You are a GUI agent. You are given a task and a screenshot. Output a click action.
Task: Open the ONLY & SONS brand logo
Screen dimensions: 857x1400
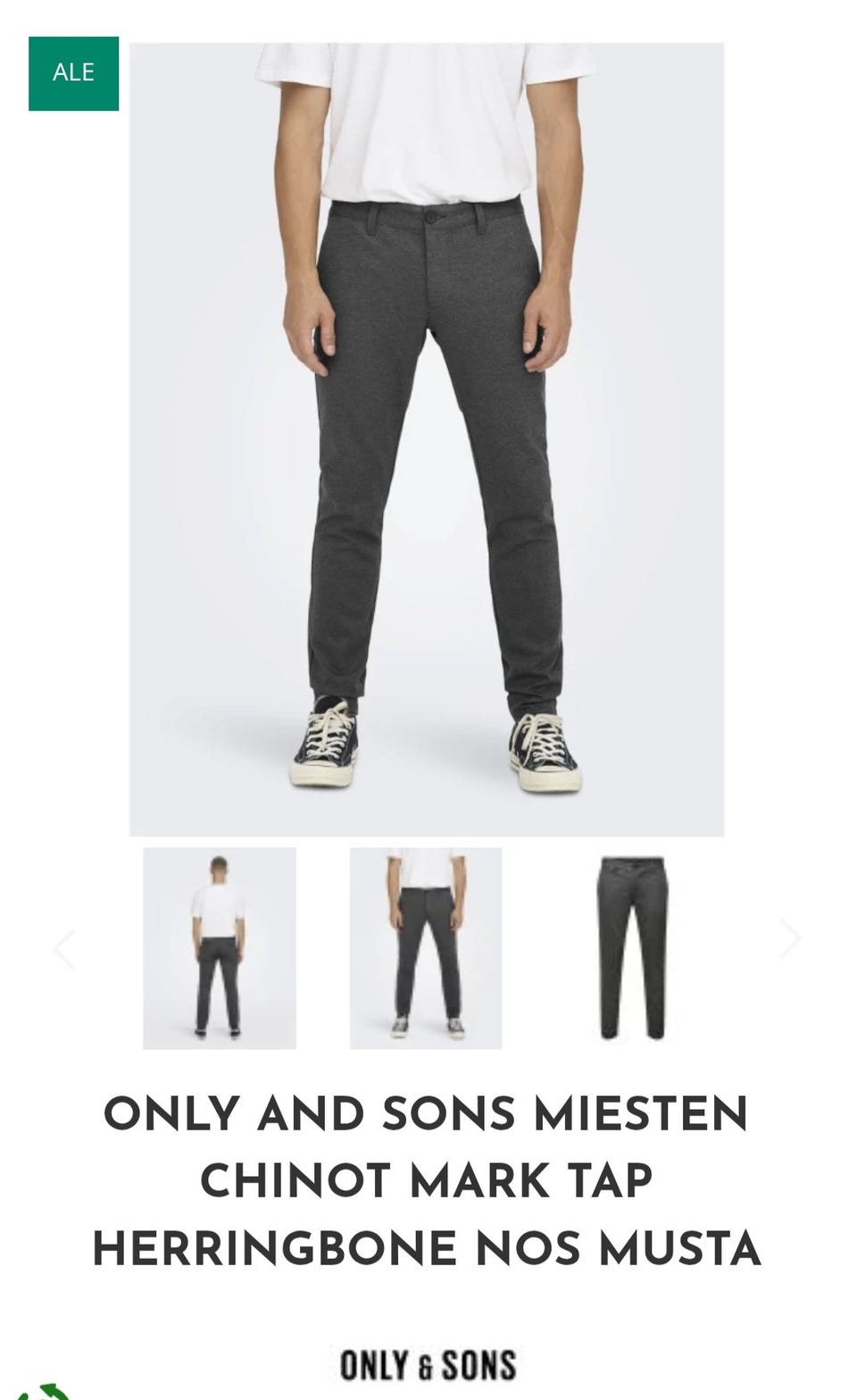pyautogui.click(x=428, y=1366)
